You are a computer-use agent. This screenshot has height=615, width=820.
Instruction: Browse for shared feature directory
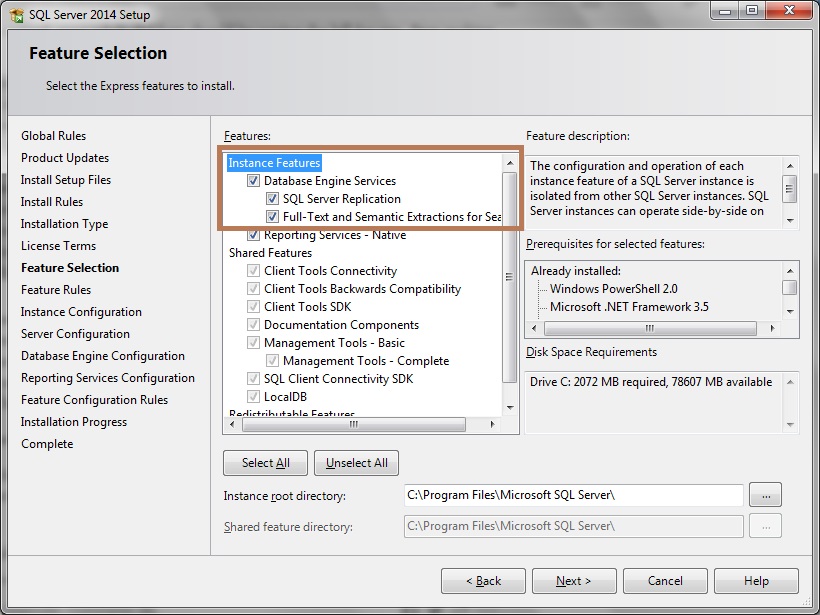(x=766, y=526)
